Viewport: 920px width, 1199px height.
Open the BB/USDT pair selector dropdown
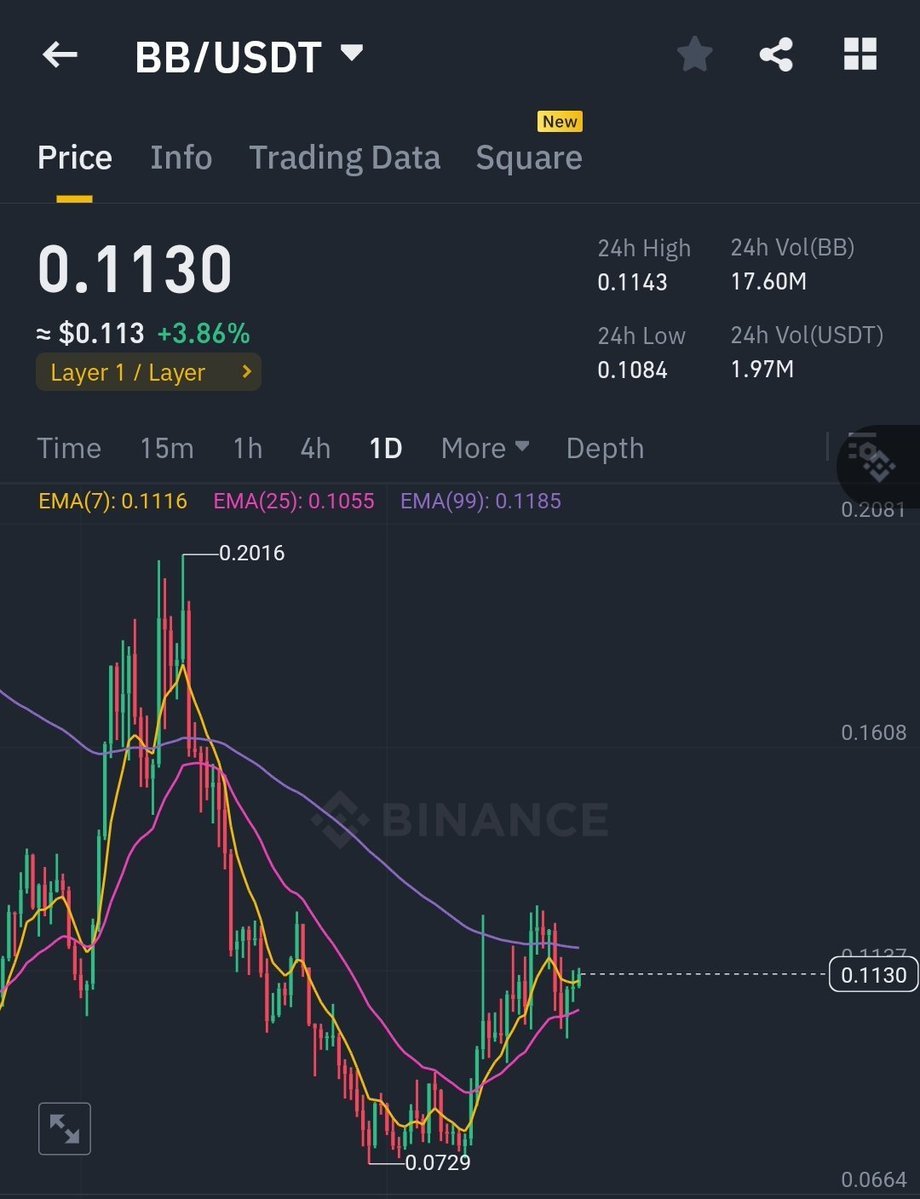pyautogui.click(x=249, y=57)
